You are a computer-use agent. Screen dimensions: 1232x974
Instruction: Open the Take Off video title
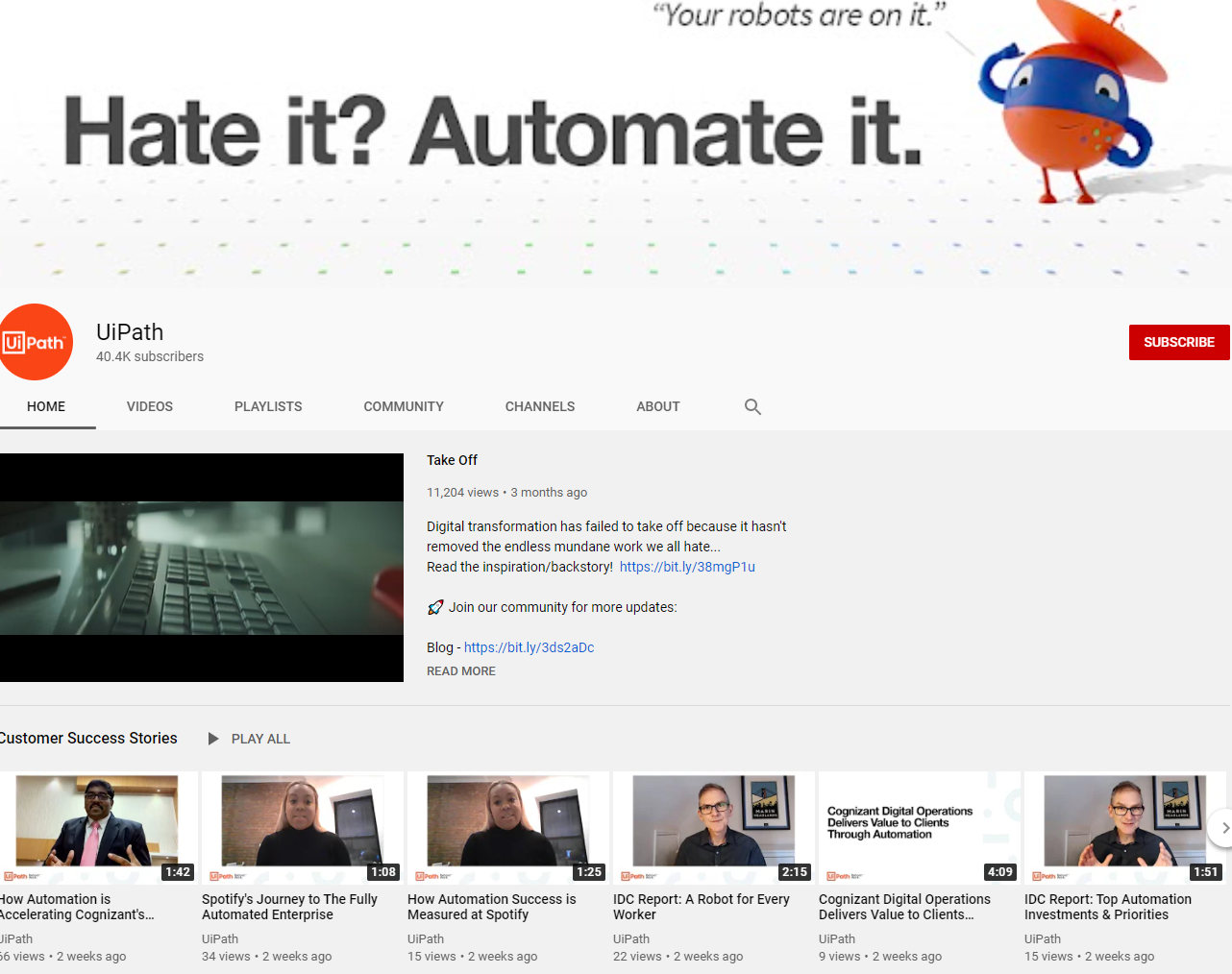click(x=452, y=460)
